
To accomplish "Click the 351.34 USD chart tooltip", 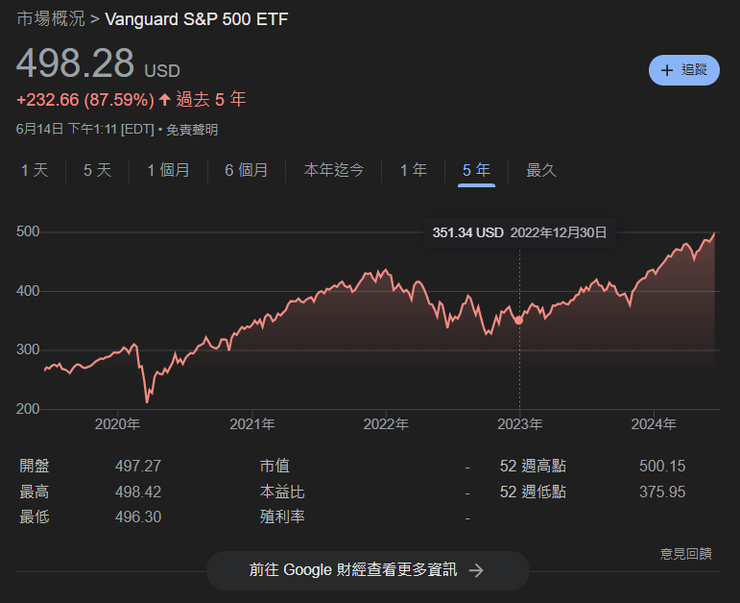I will coord(519,232).
